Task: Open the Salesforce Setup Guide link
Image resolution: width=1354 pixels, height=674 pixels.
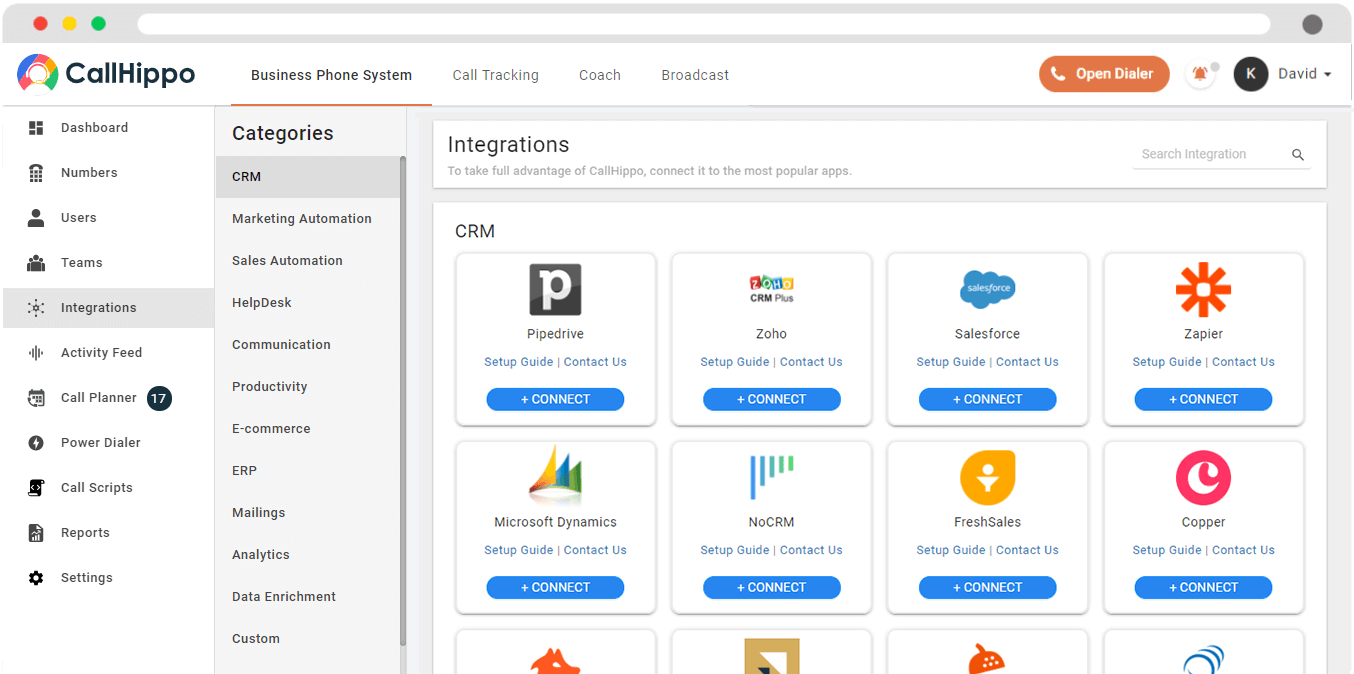Action: click(x=950, y=362)
